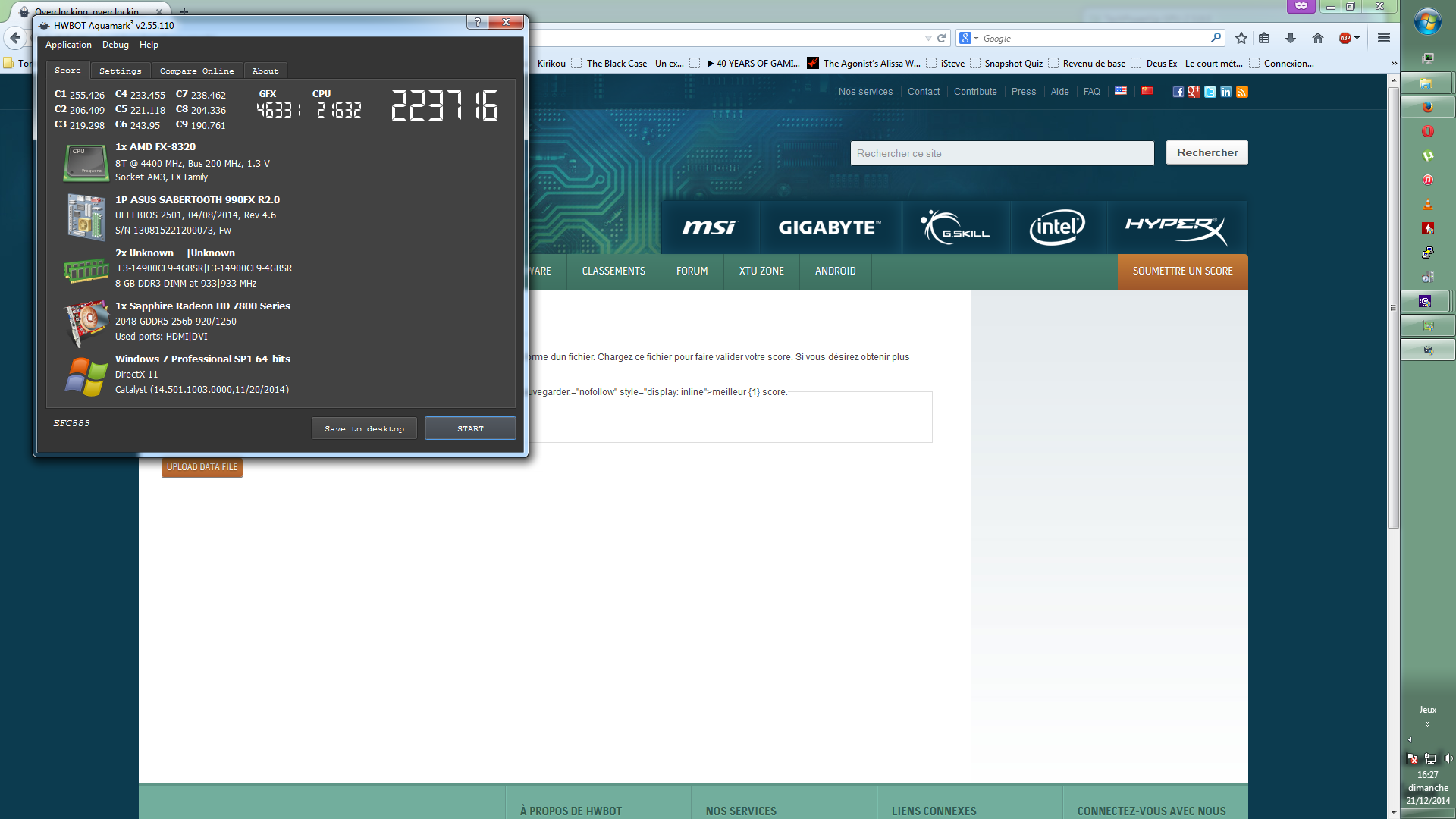The width and height of the screenshot is (1456, 819).
Task: Click UPLOAD DATA FILE button
Action: click(202, 467)
